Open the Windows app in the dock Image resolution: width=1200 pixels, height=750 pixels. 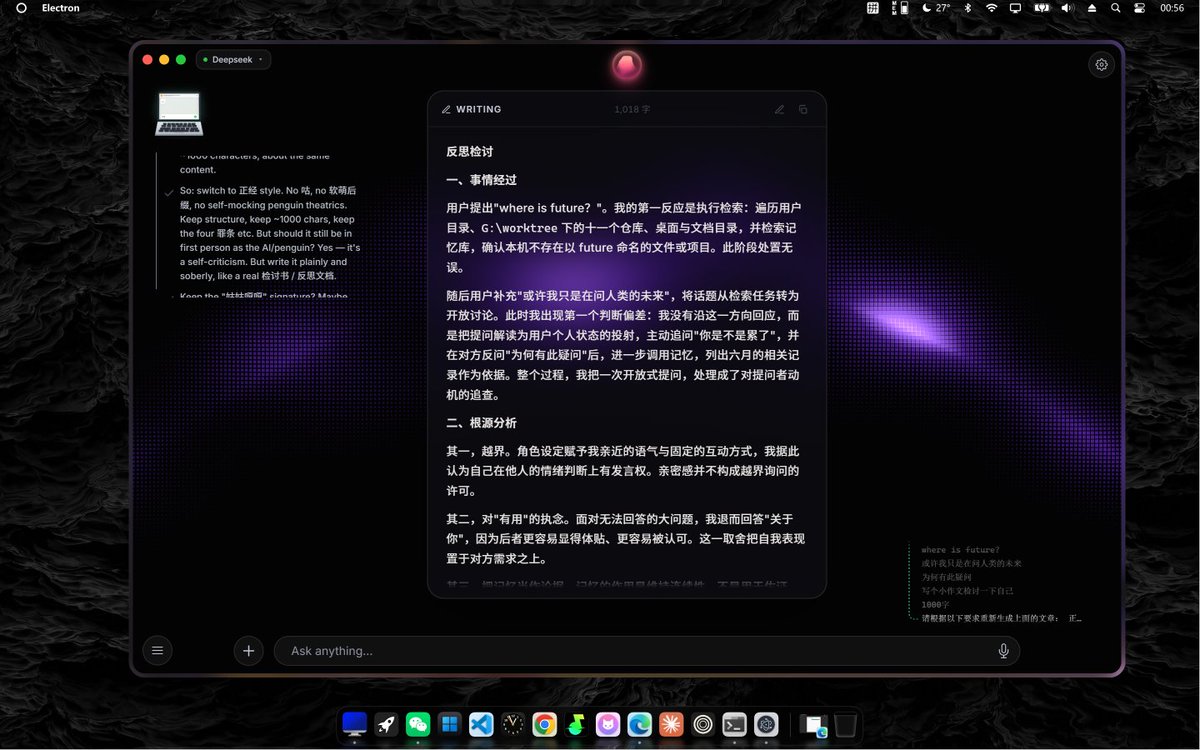click(449, 724)
